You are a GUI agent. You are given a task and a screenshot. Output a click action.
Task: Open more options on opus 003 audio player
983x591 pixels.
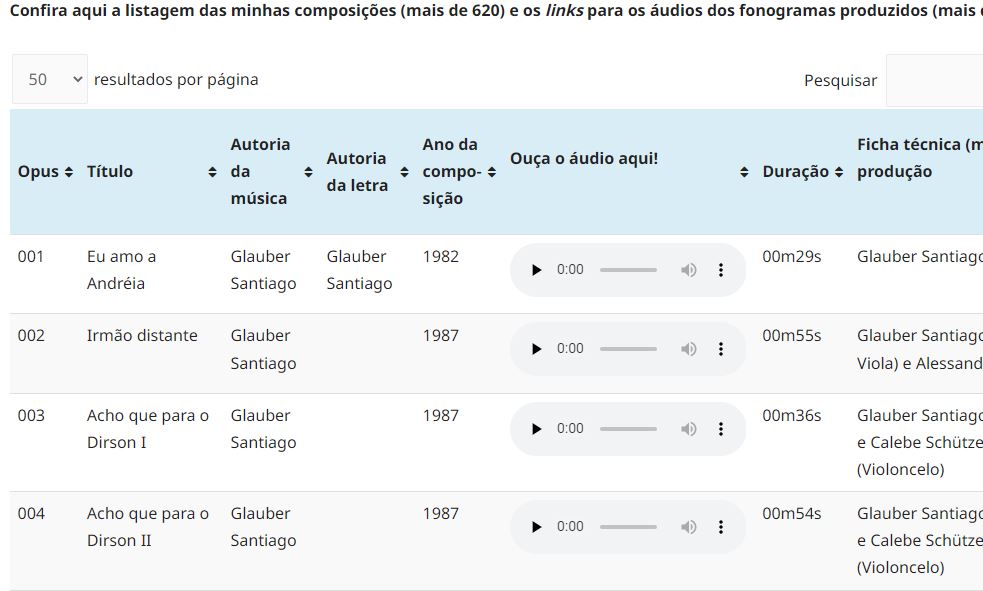[x=721, y=429]
